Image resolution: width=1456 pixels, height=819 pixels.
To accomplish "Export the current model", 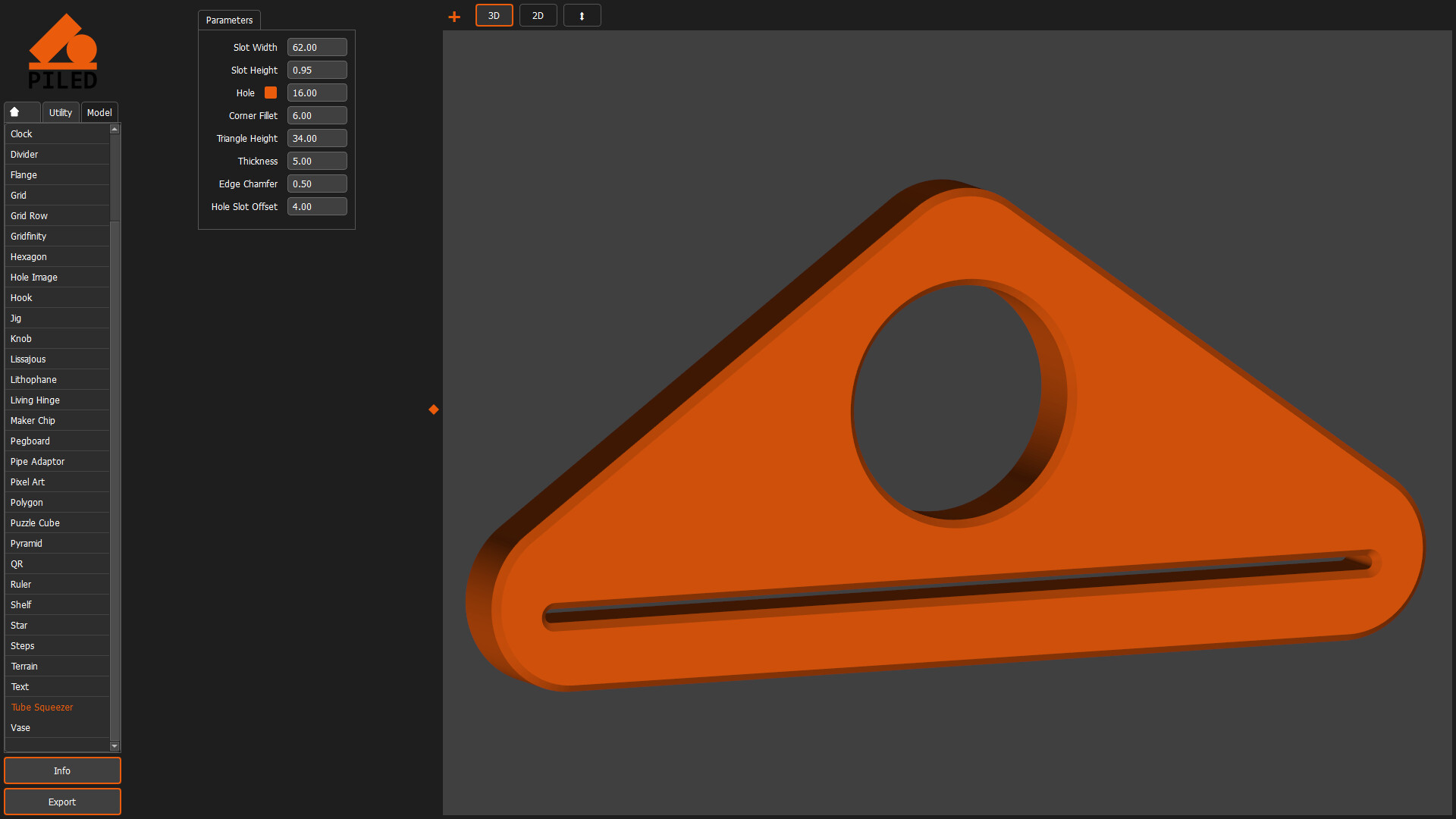I will point(62,802).
